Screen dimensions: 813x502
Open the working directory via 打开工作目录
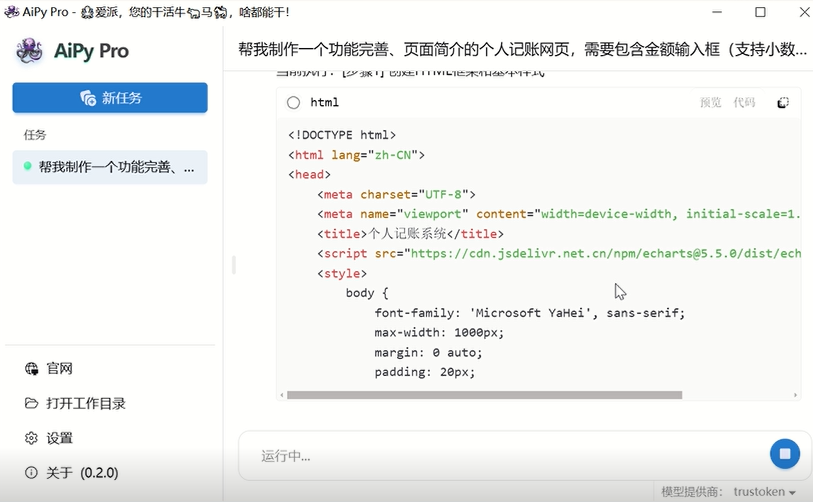[x=75, y=403]
